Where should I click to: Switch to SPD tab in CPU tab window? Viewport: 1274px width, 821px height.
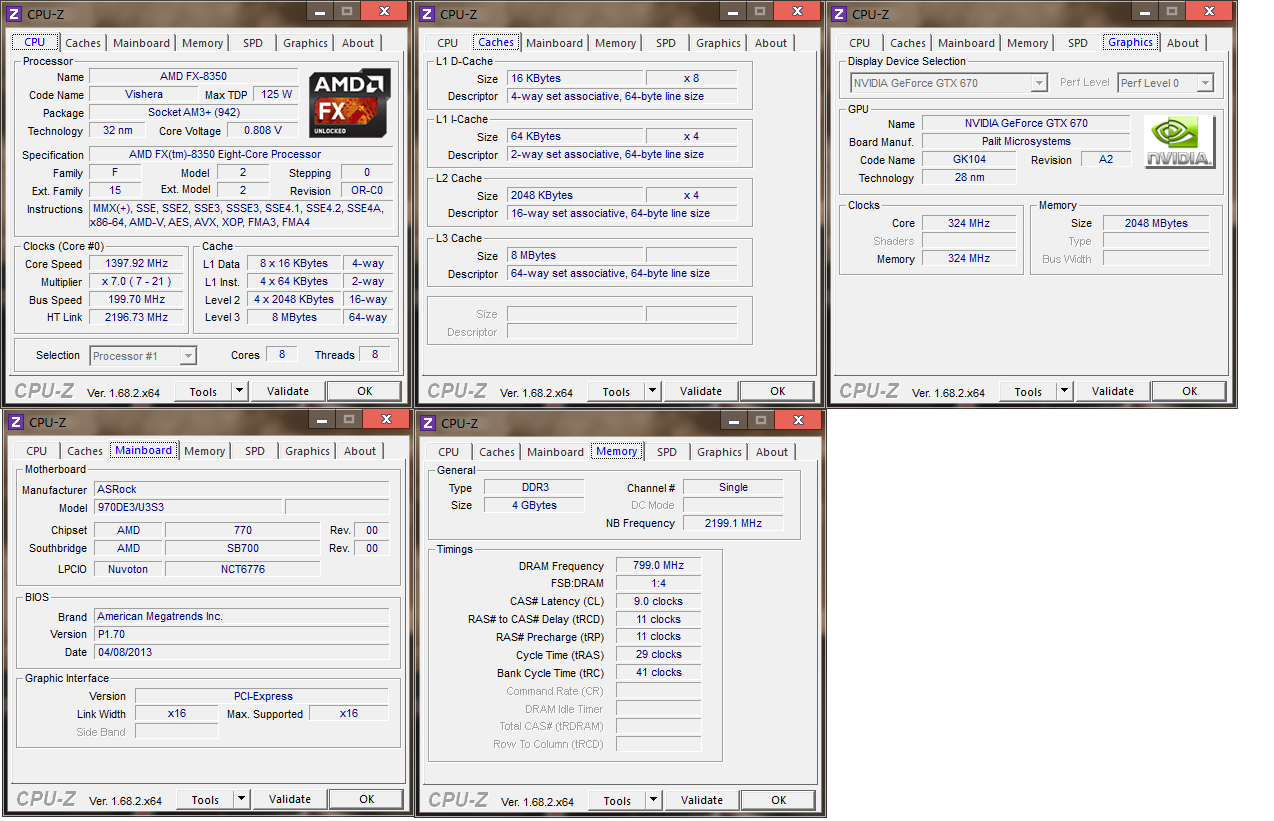[x=253, y=43]
